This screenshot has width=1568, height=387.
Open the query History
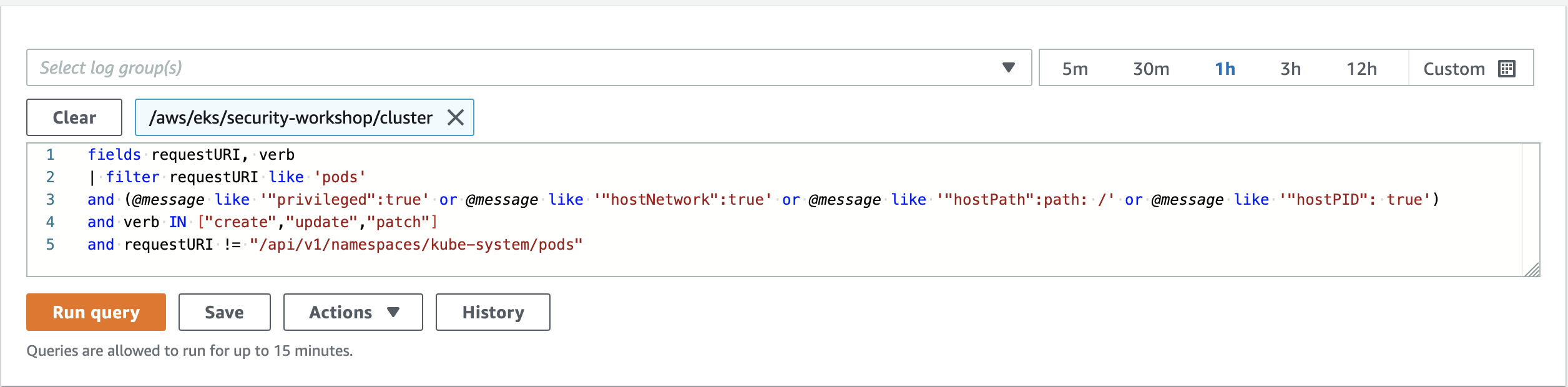pos(493,312)
